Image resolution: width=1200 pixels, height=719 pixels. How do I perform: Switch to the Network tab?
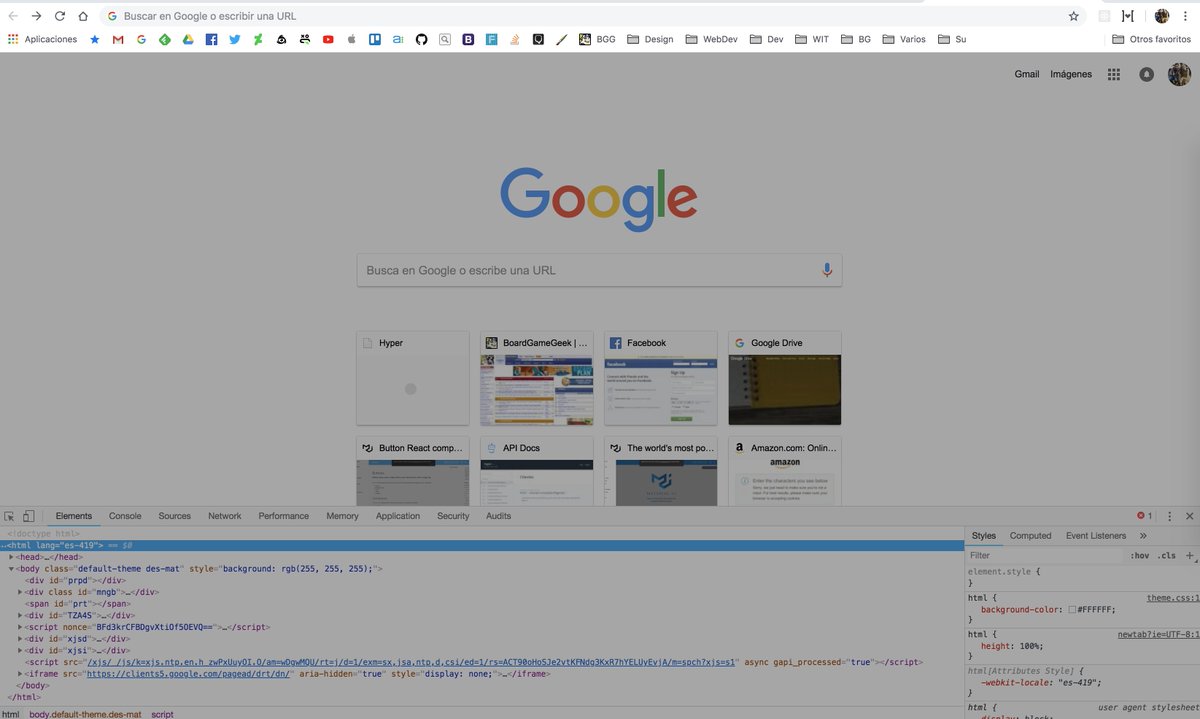(x=224, y=516)
